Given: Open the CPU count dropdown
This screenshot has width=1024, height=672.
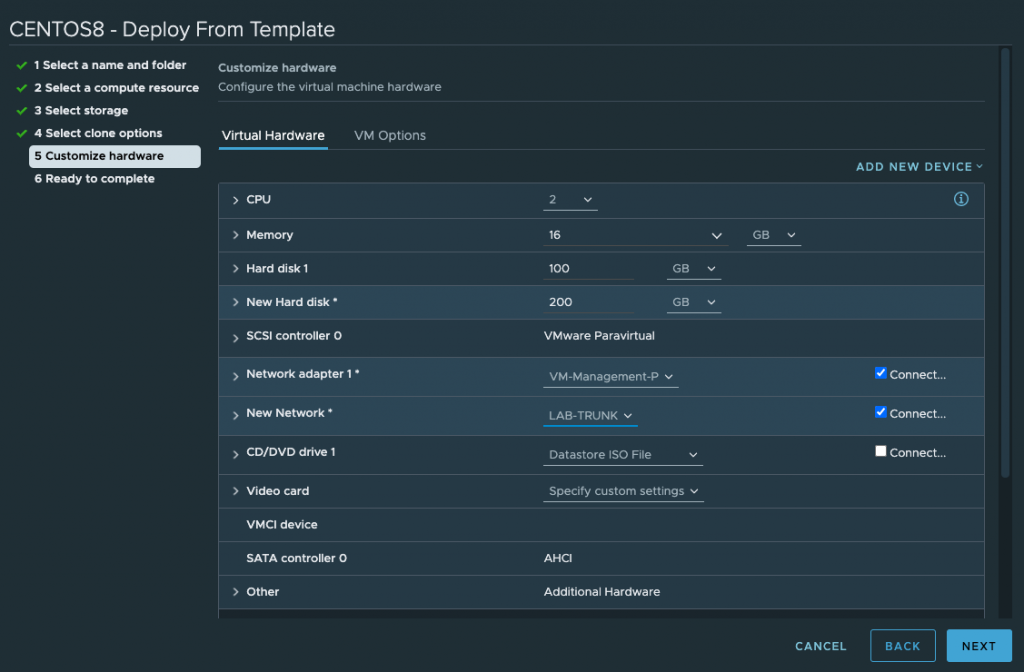Looking at the screenshot, I should pos(570,200).
